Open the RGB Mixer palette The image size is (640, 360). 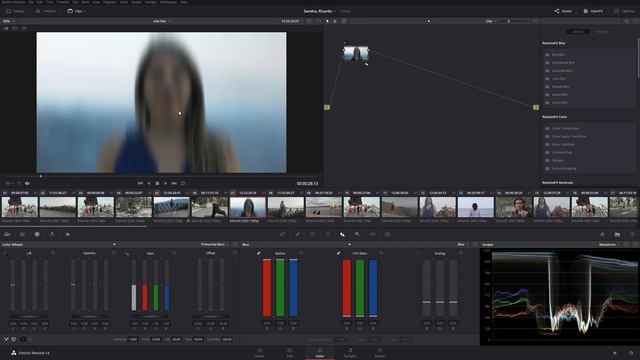click(52, 235)
